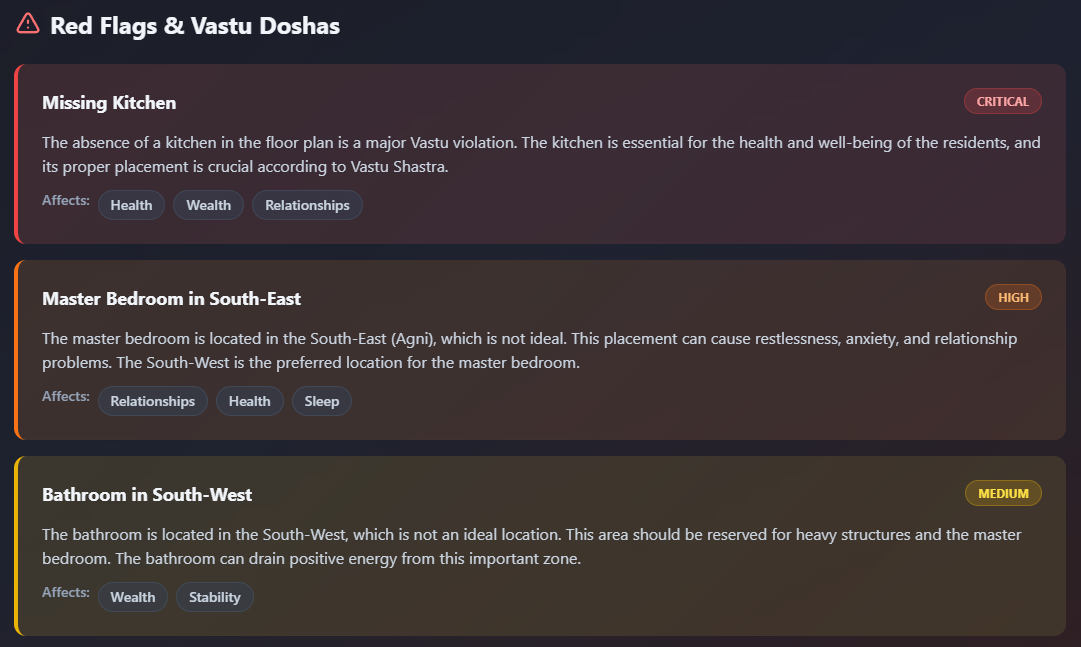This screenshot has width=1081, height=647.
Task: Select Relationships tag under Missing Kitchen
Action: click(x=307, y=205)
